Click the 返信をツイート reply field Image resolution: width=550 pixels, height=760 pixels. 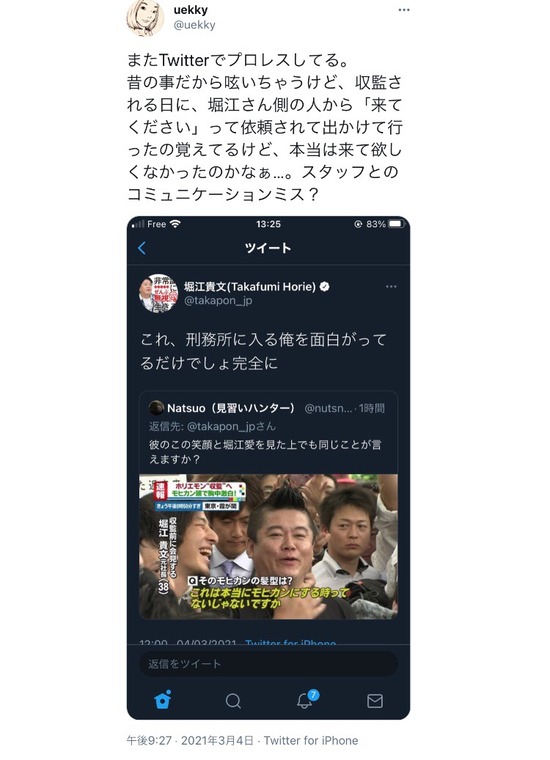[268, 664]
